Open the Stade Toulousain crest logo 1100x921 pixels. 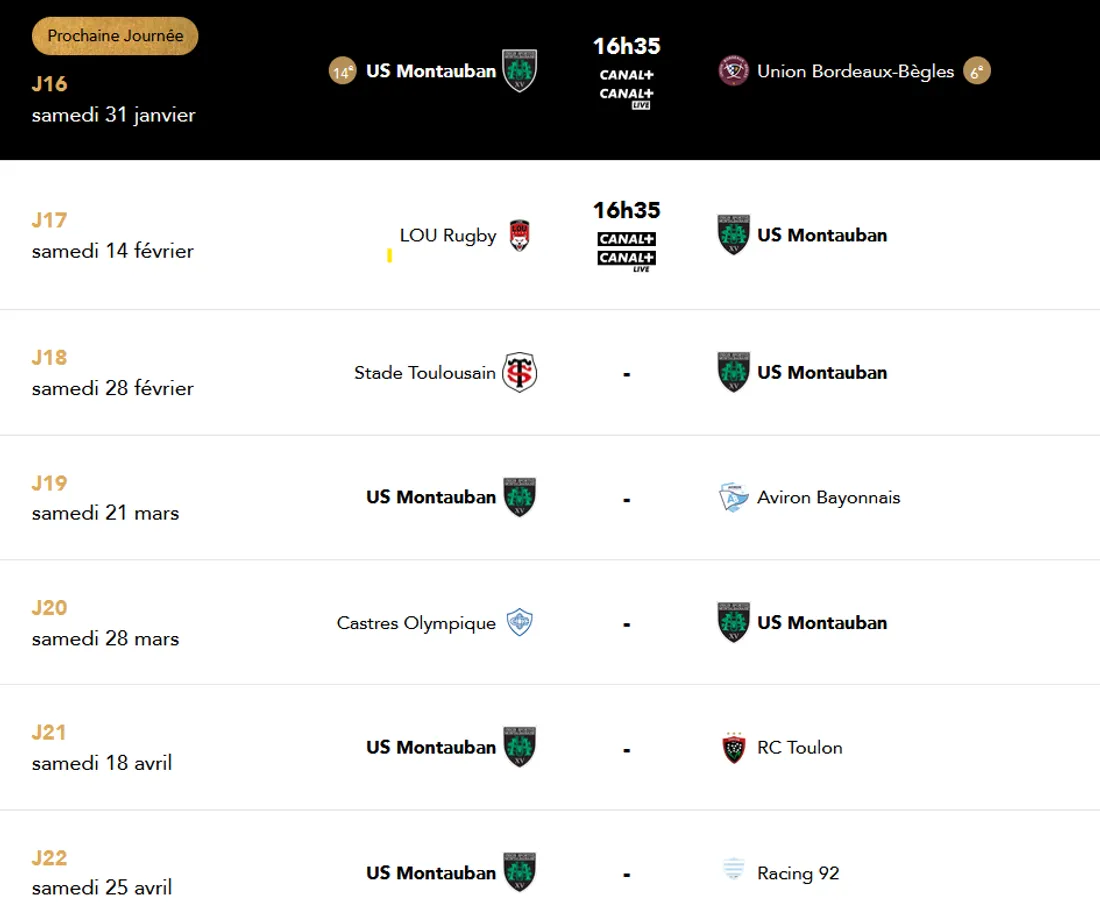point(521,371)
